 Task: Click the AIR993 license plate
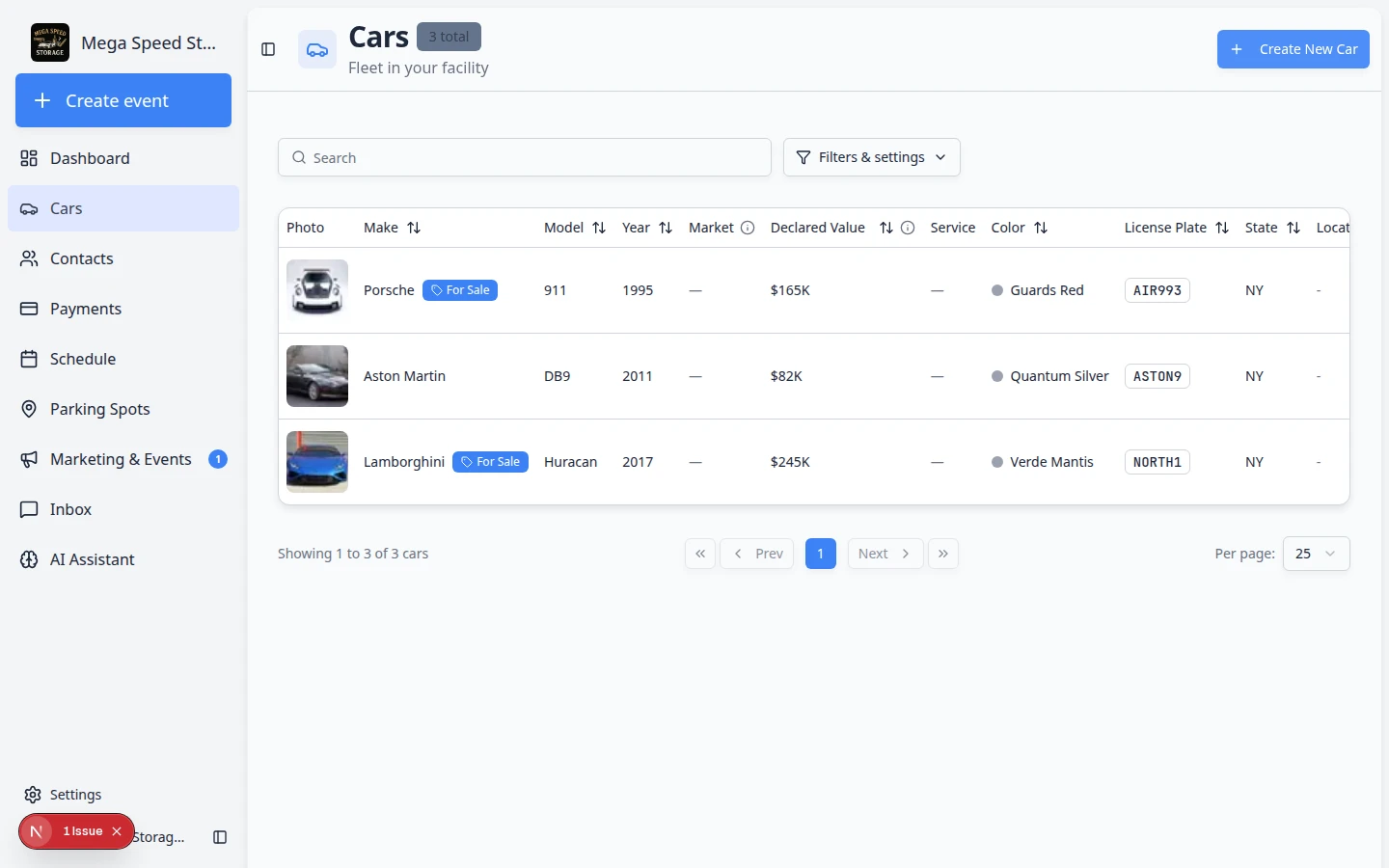pos(1157,290)
